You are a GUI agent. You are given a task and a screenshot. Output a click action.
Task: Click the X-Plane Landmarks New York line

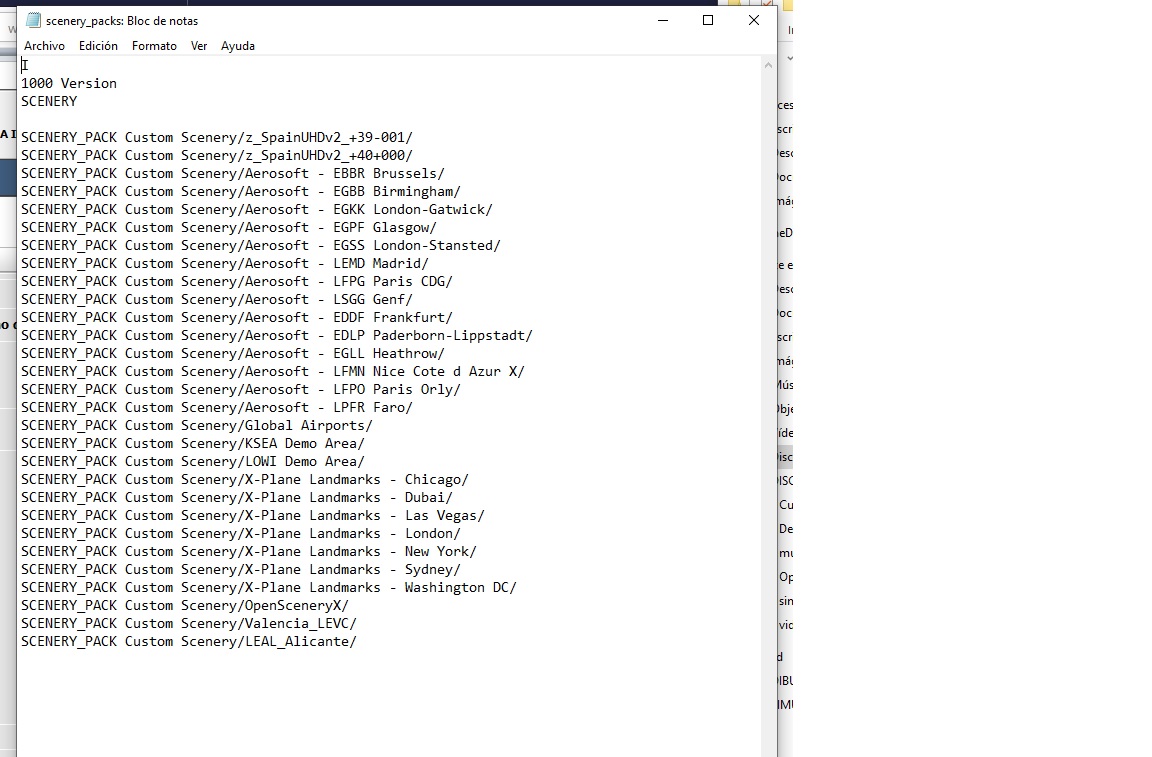pos(249,552)
